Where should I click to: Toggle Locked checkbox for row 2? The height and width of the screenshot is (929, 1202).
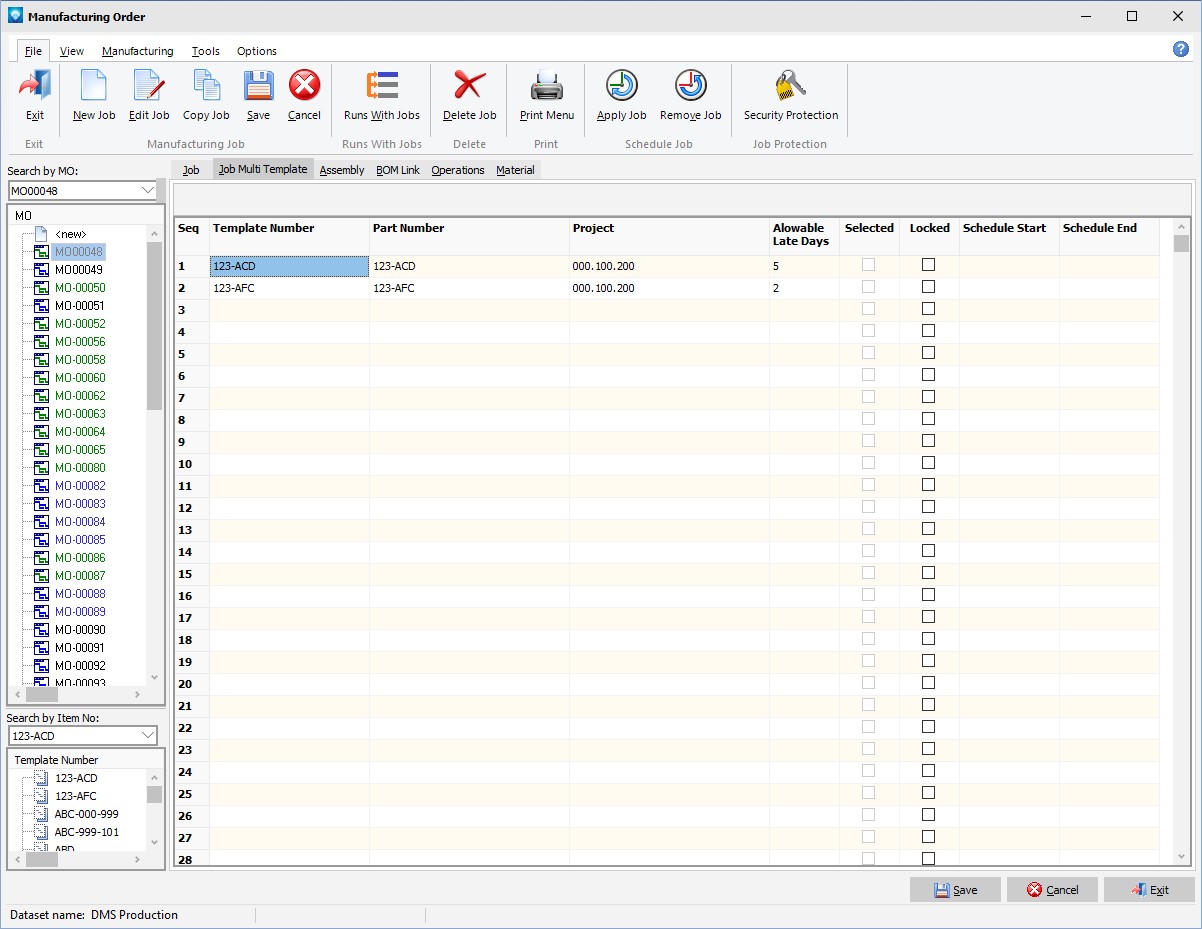pos(929,287)
